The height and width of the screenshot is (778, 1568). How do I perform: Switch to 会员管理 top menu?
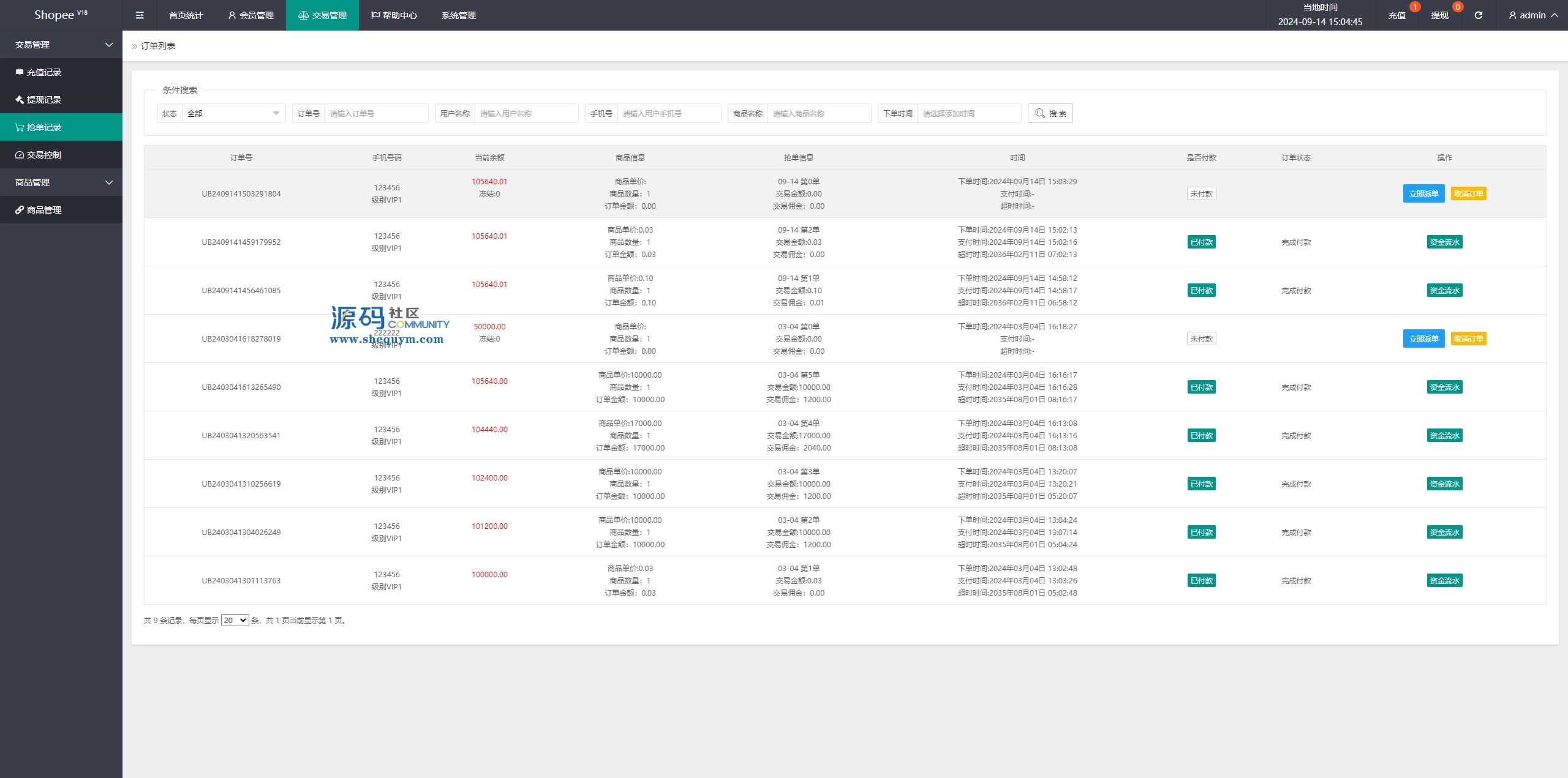click(x=251, y=15)
